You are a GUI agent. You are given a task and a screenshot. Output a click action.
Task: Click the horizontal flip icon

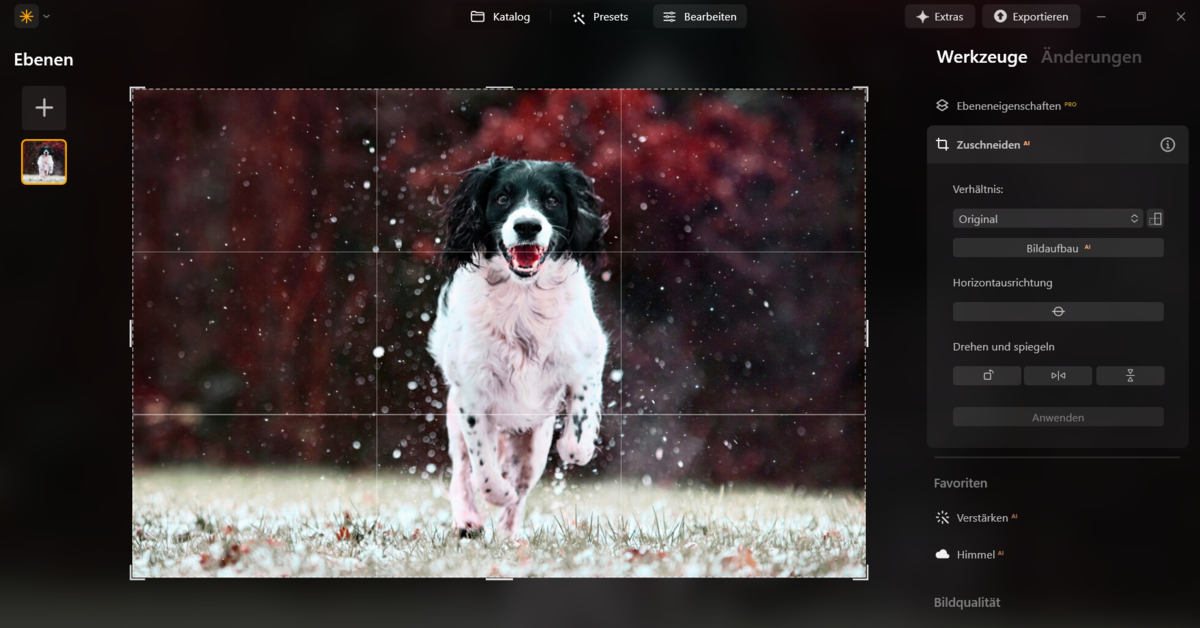tap(1058, 375)
